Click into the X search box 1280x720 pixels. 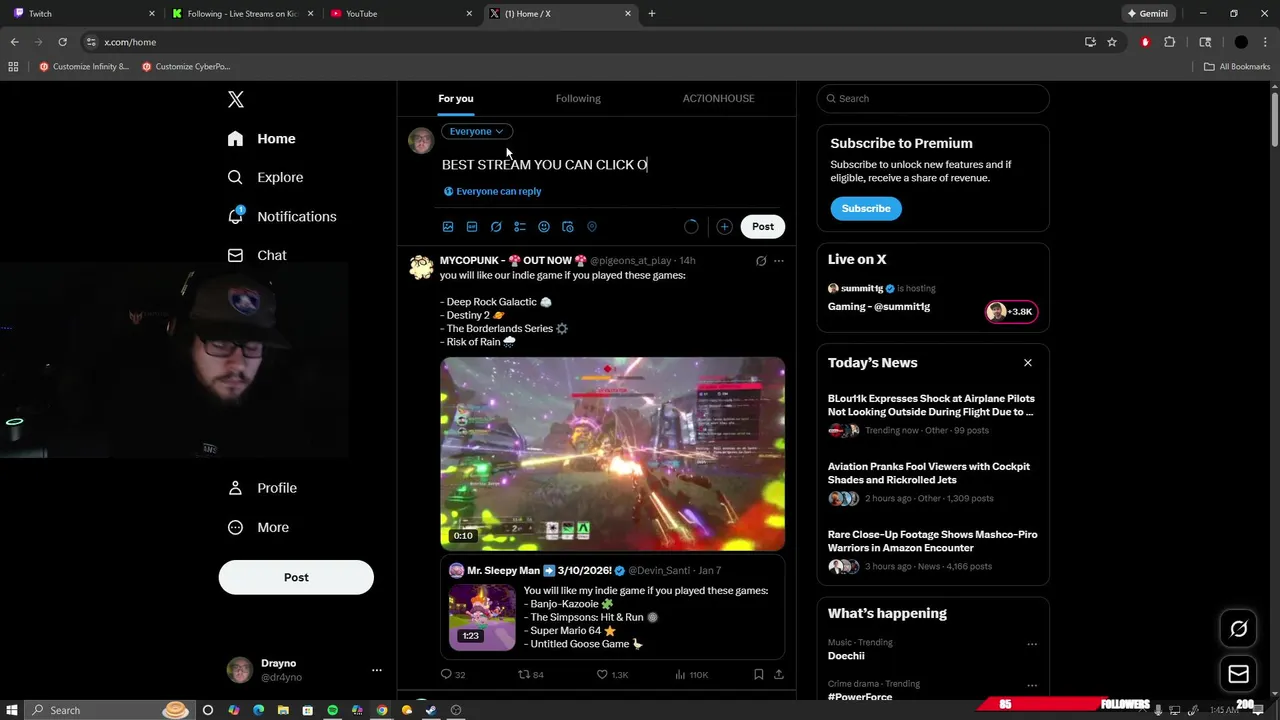pyautogui.click(x=933, y=98)
